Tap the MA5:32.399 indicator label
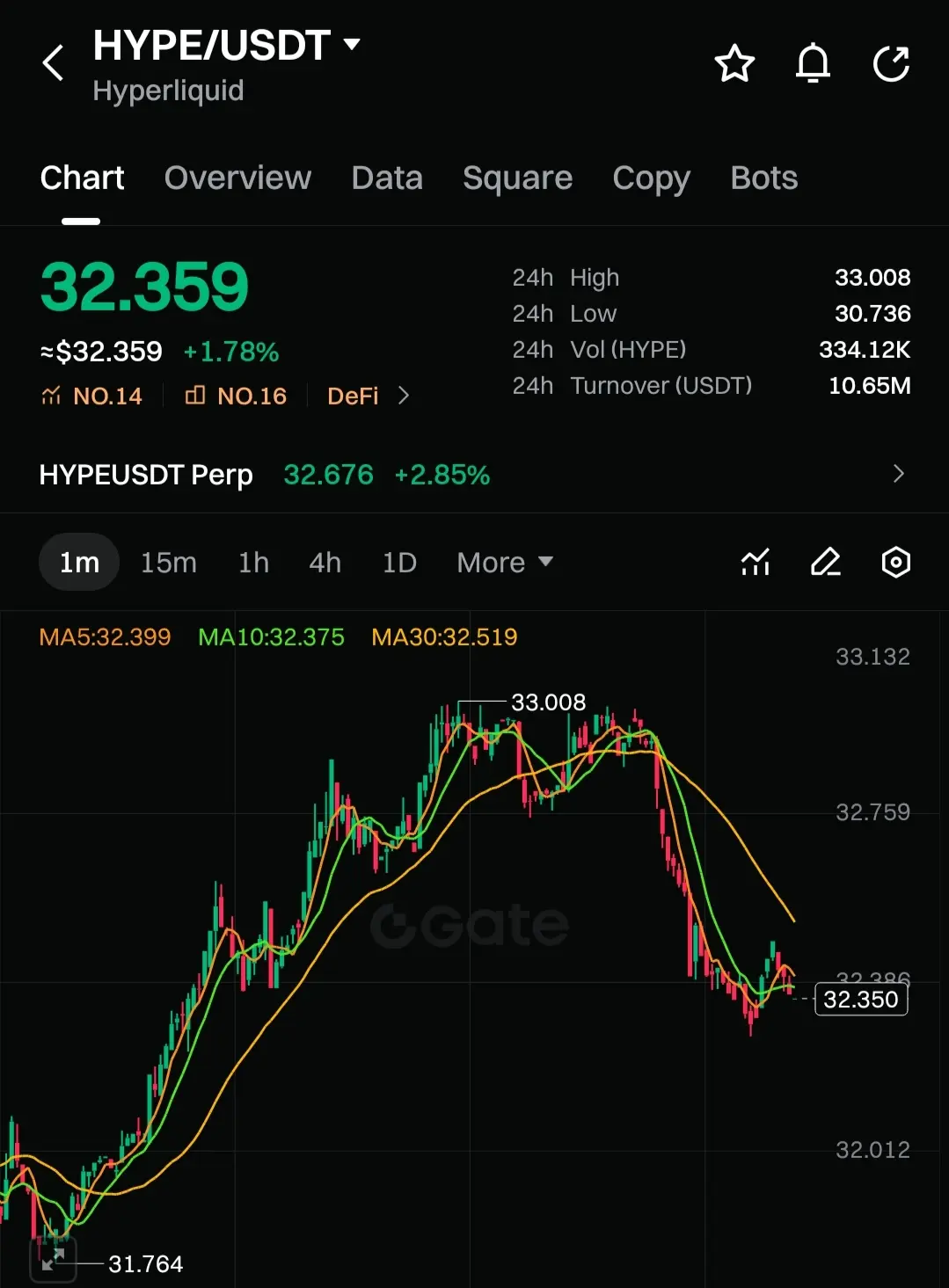 pos(105,637)
